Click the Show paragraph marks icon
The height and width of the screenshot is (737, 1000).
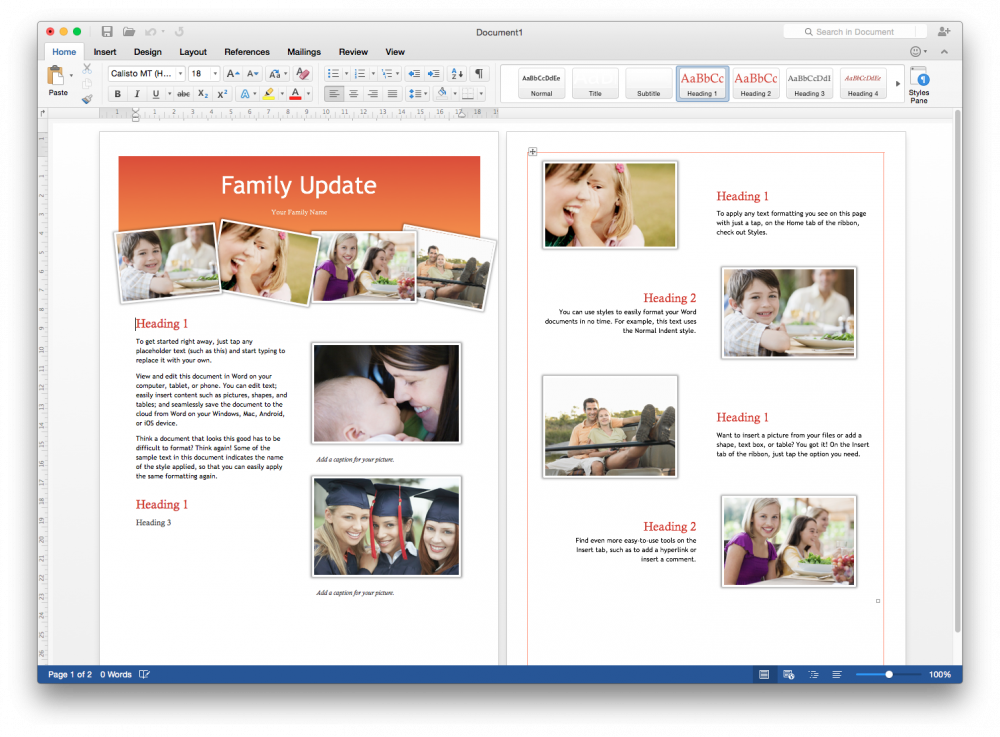point(479,74)
